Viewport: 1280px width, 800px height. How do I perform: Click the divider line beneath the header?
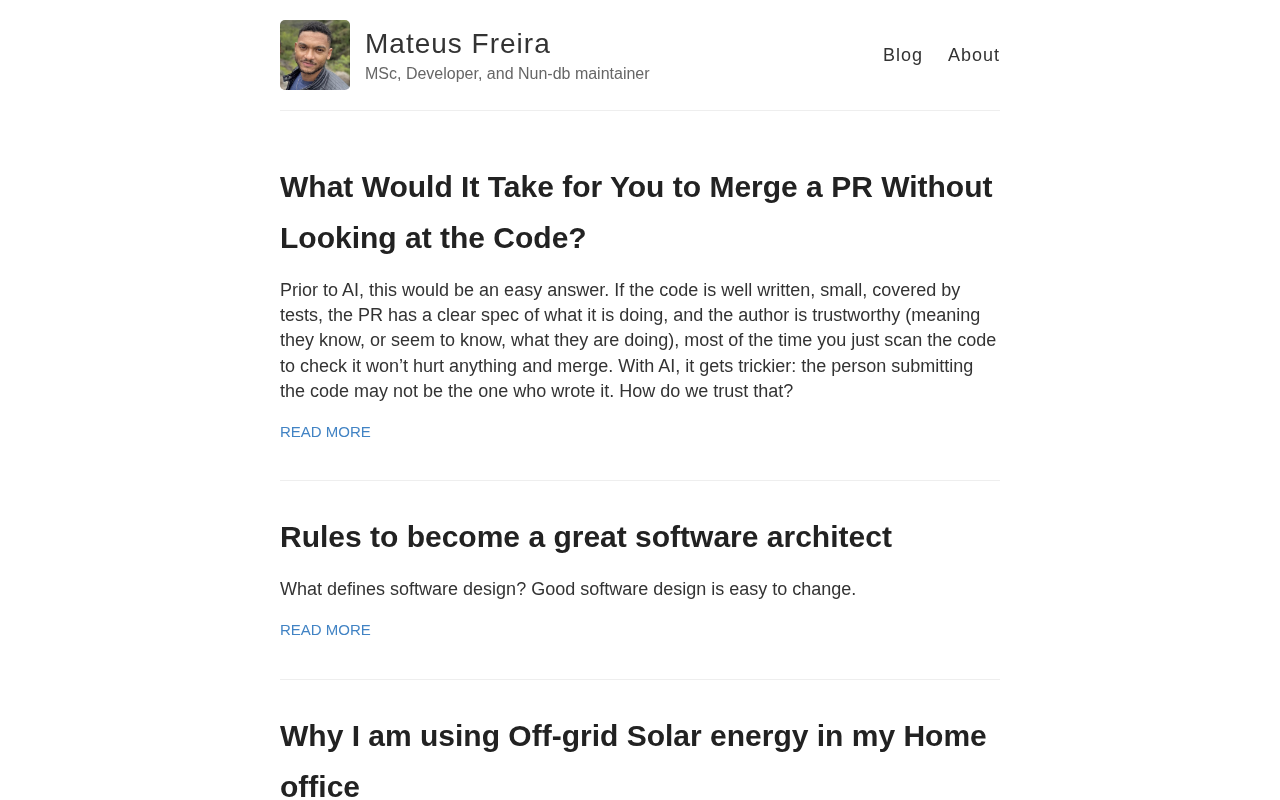(640, 110)
